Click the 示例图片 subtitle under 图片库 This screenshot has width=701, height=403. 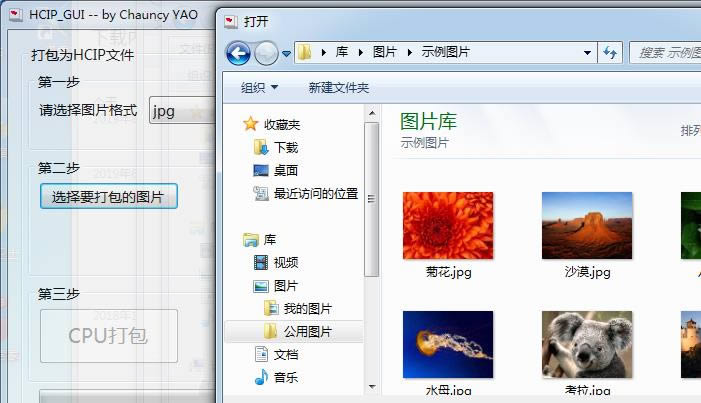coord(424,143)
